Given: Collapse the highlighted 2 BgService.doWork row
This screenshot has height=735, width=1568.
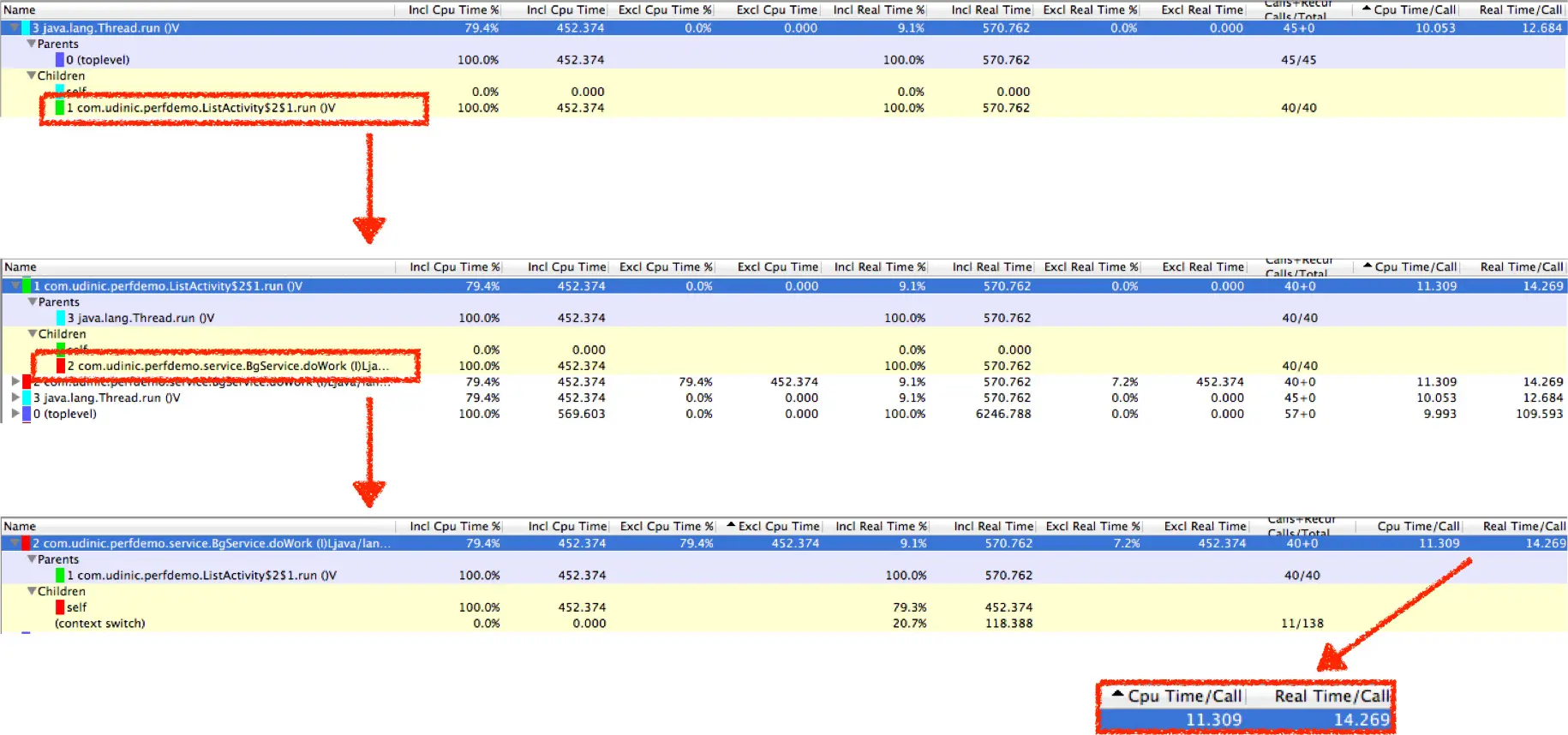Looking at the screenshot, I should 15,543.
